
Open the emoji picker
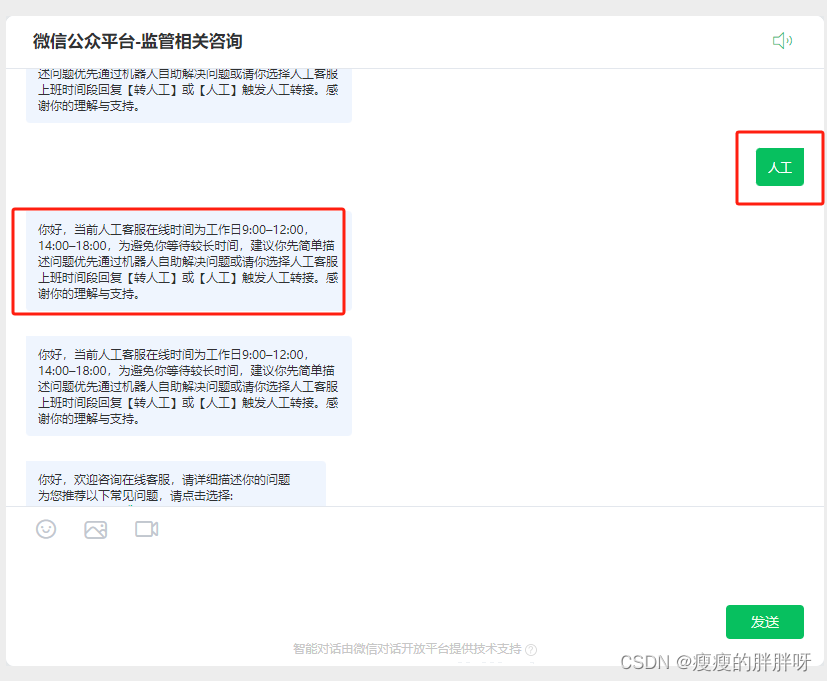(x=46, y=529)
